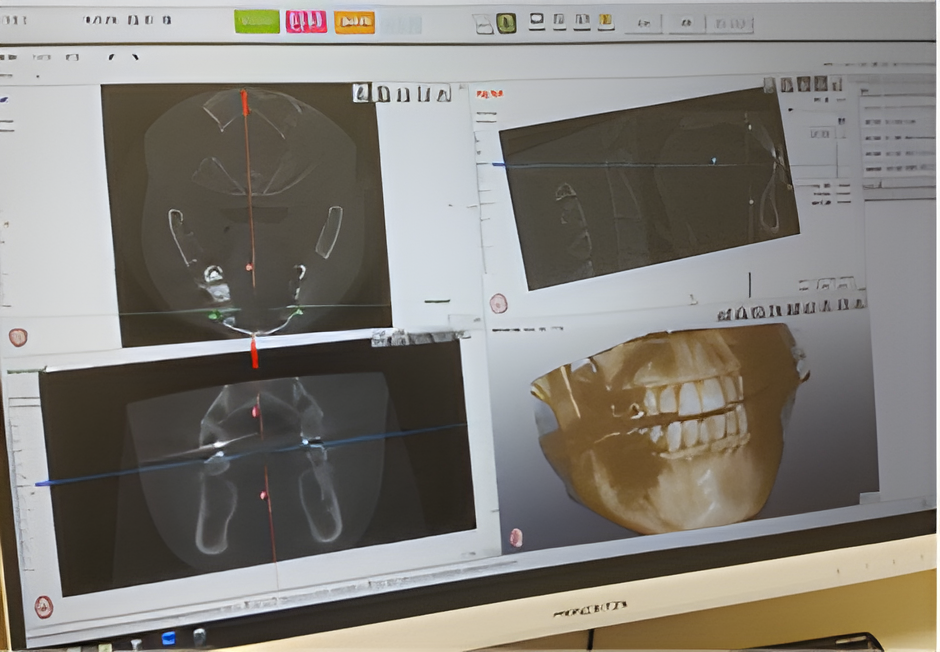Click the round red icon beside the 3D model
This screenshot has height=652, width=940.
click(516, 537)
